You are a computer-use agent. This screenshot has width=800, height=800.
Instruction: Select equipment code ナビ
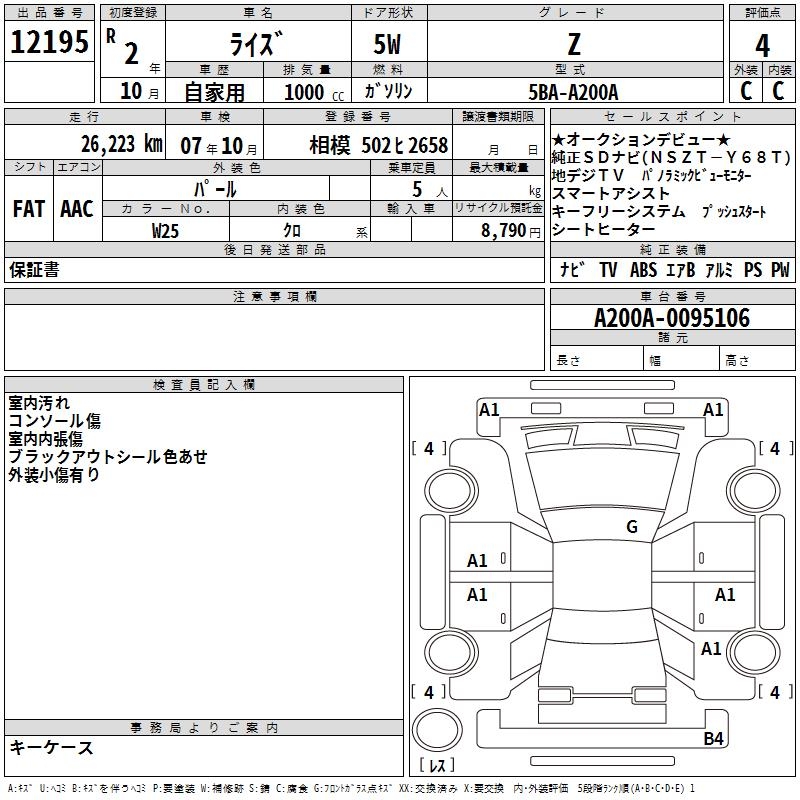pos(572,269)
